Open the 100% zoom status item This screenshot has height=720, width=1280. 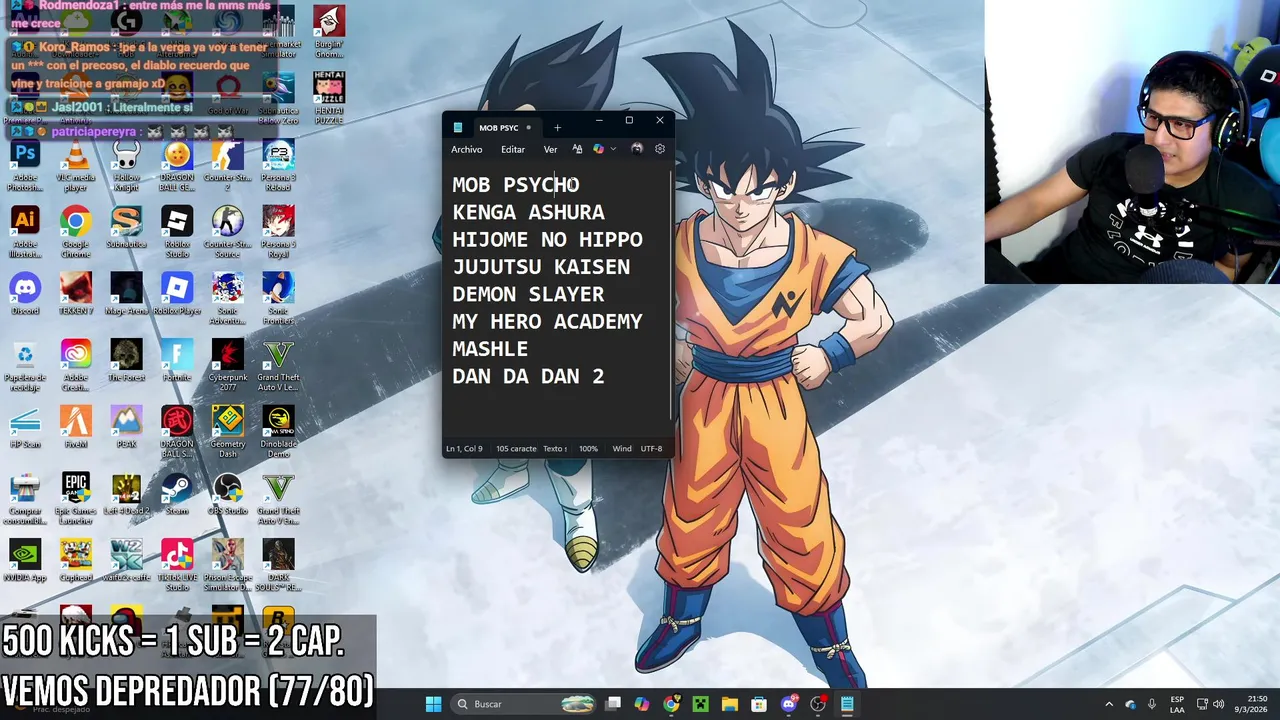click(x=588, y=449)
